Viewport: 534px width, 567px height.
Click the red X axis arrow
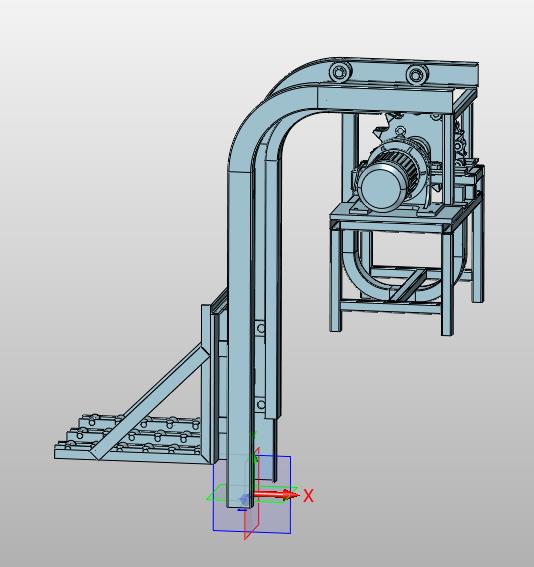coord(277,495)
